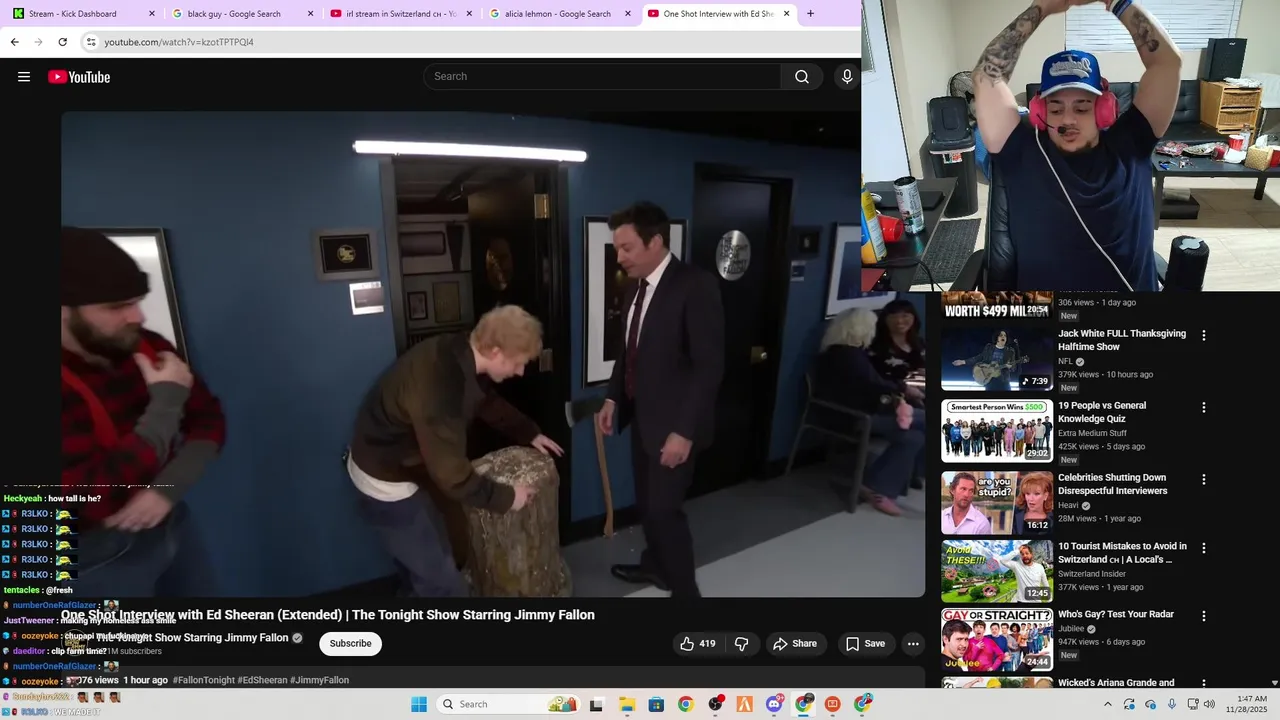Close the black guy Google Search tab

pyautogui.click(x=310, y=14)
